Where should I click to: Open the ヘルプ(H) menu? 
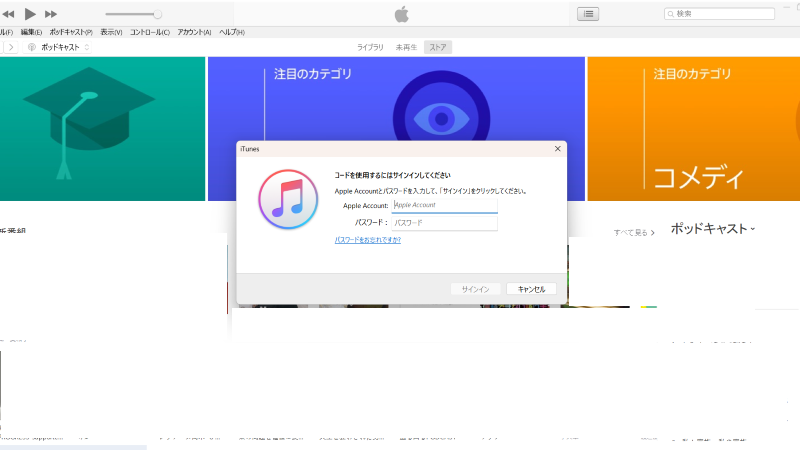(232, 32)
